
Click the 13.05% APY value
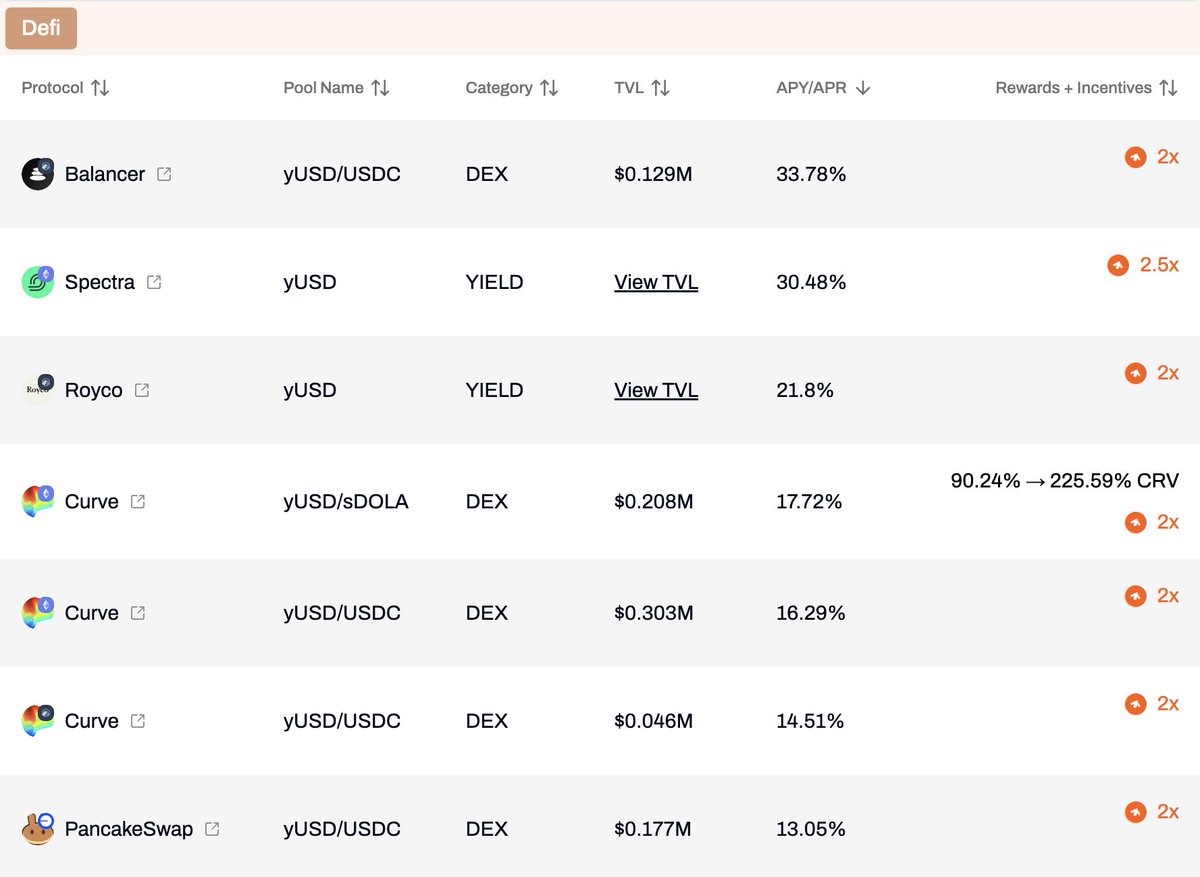click(x=811, y=828)
